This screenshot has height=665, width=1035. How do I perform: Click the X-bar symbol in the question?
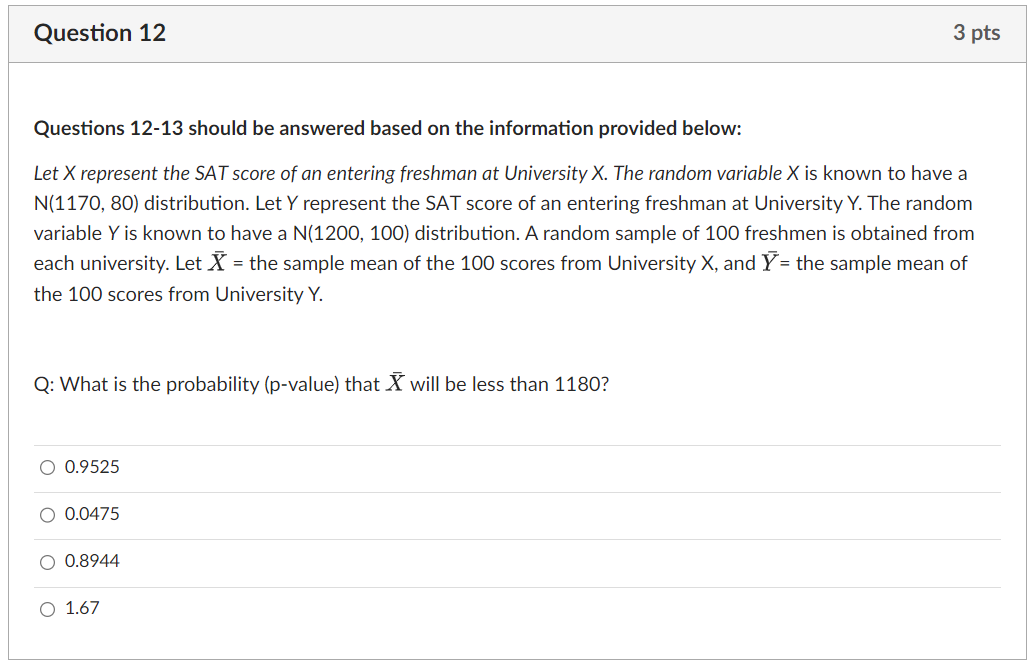click(394, 382)
